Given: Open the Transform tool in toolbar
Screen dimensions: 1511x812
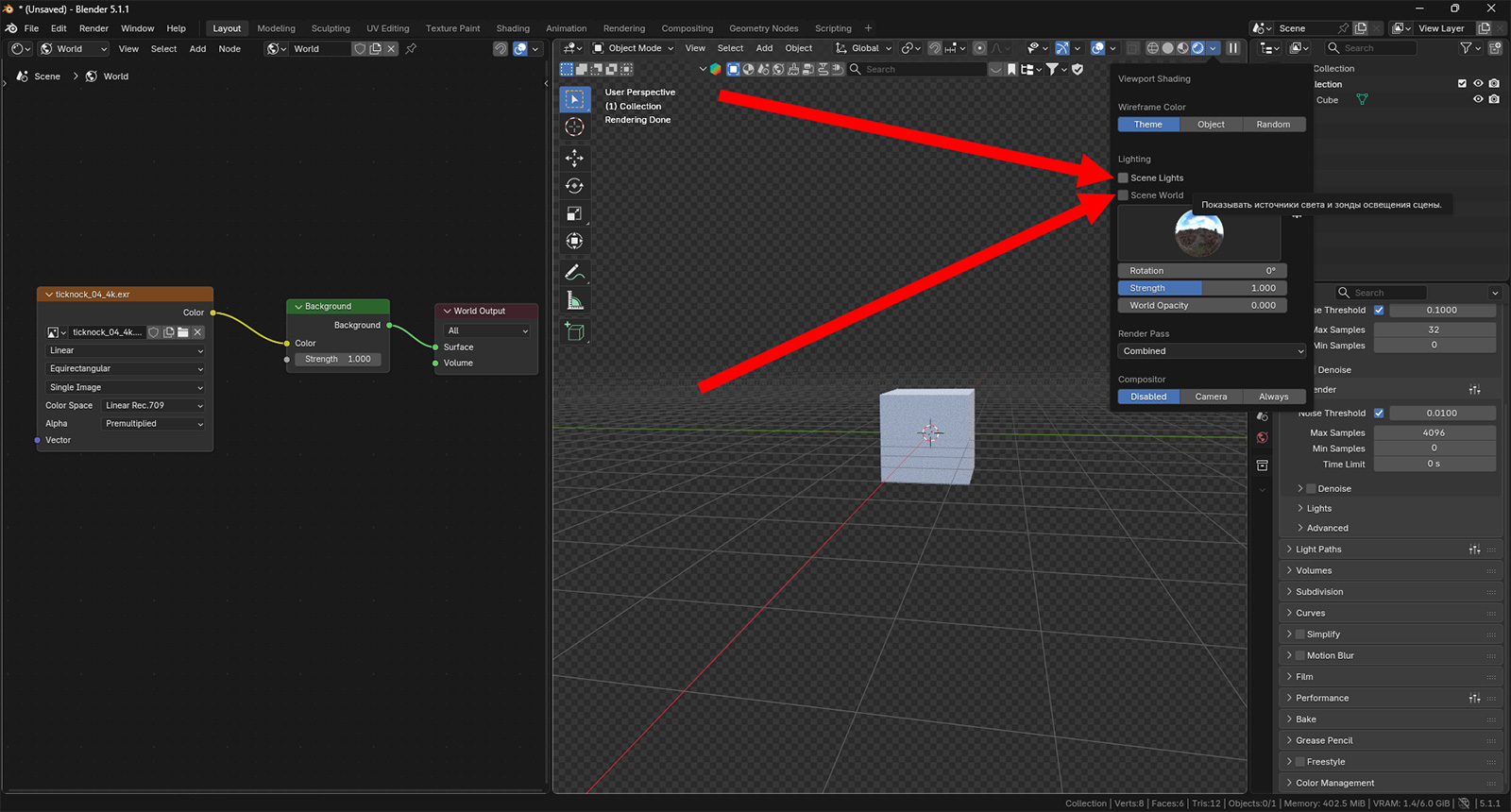Looking at the screenshot, I should 574,242.
